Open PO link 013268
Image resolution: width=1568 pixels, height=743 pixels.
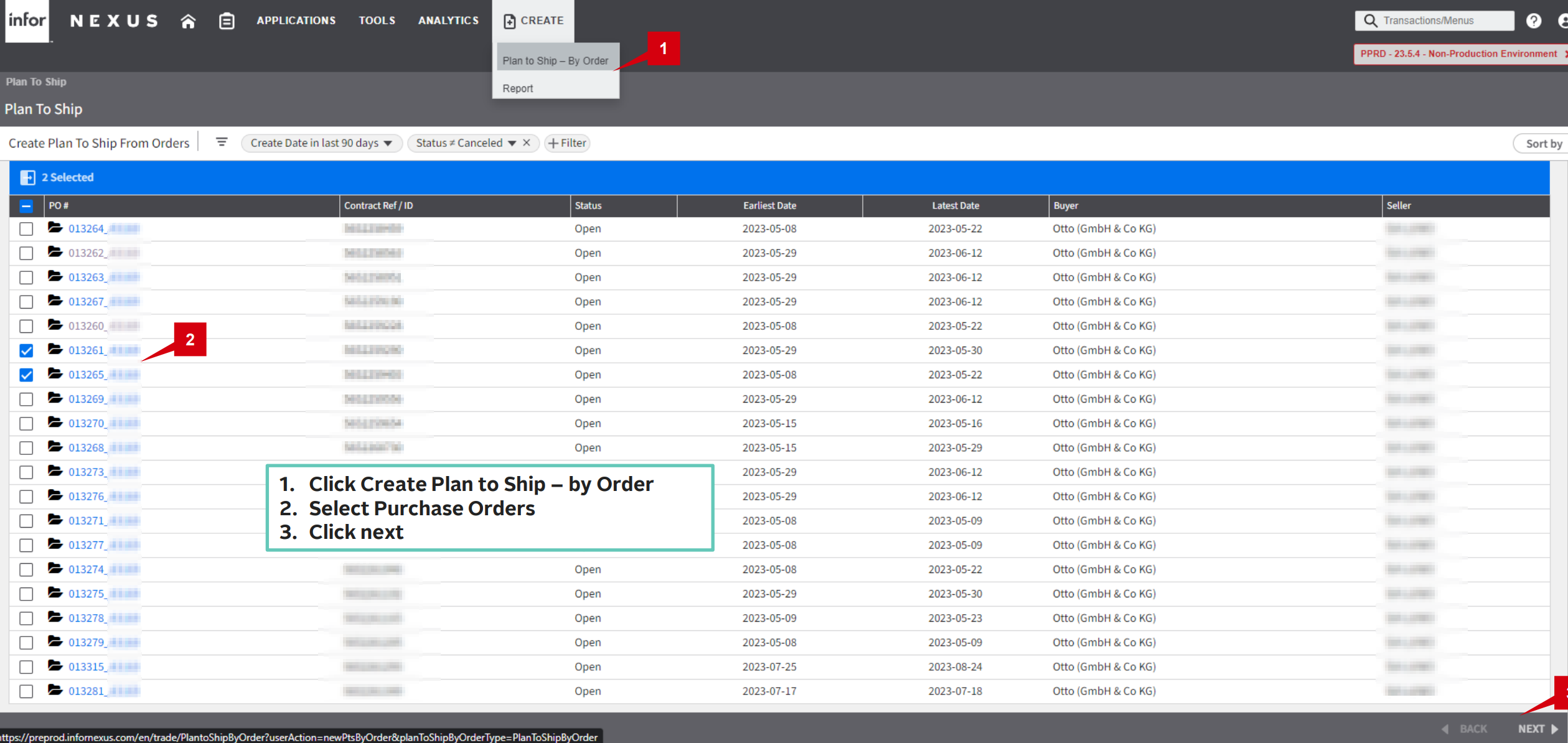click(x=87, y=447)
